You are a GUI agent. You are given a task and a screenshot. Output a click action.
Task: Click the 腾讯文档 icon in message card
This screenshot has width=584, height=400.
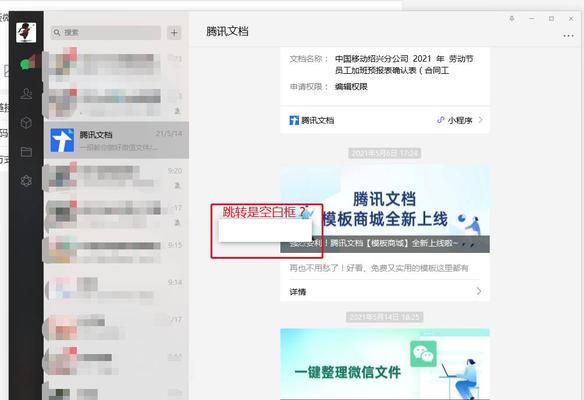294,120
